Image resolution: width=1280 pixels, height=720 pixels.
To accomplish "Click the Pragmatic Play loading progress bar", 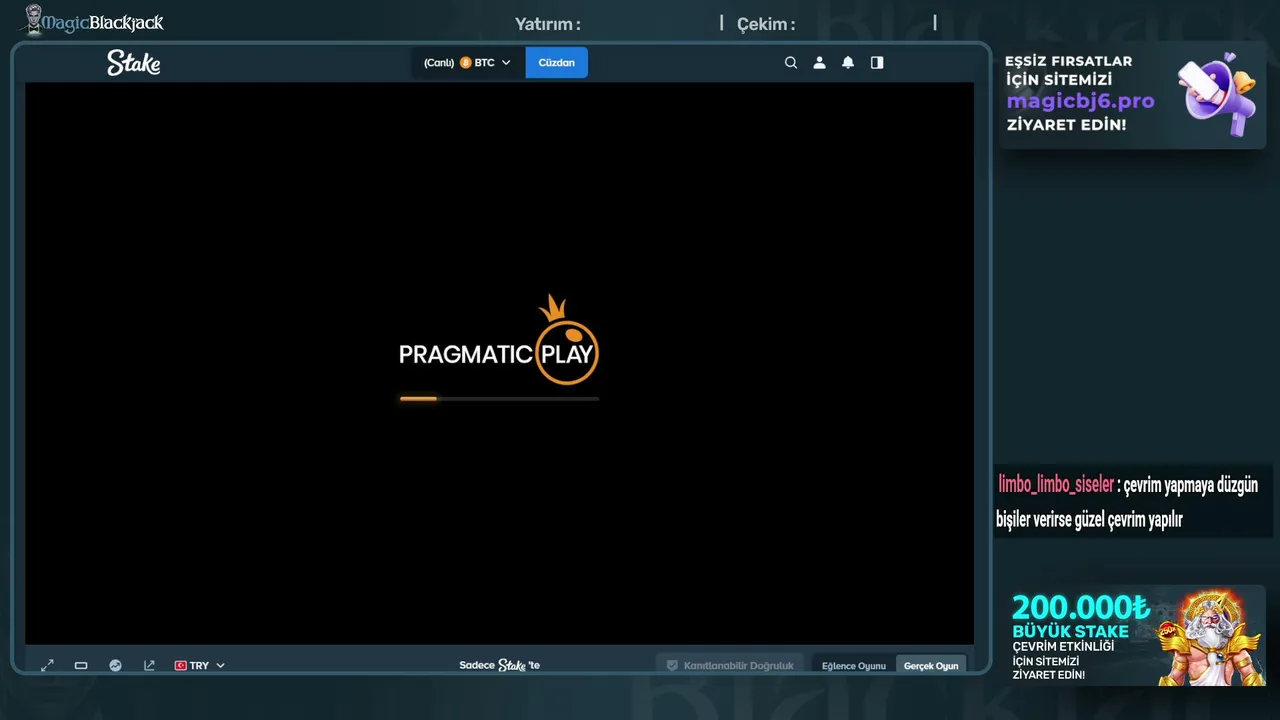I will pyautogui.click(x=499, y=398).
